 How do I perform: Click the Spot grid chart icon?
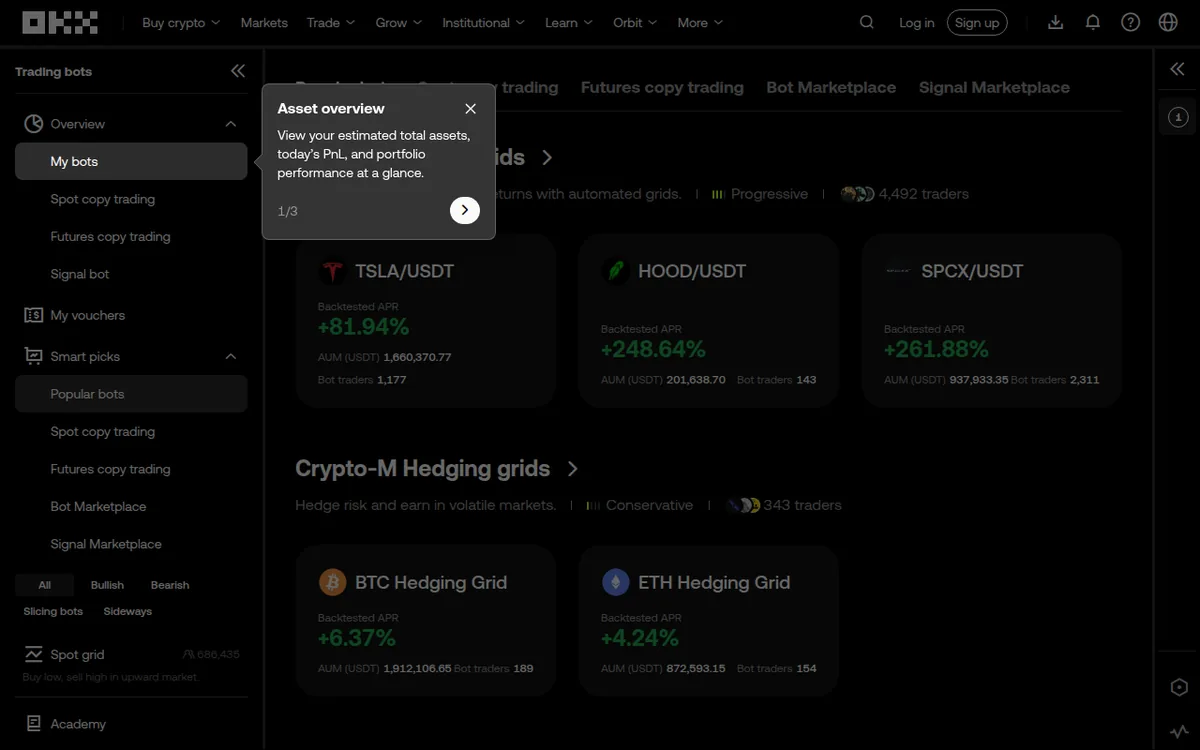34,655
